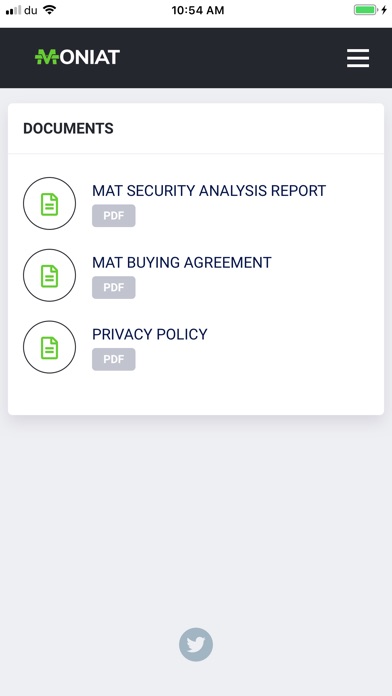The width and height of the screenshot is (392, 696).
Task: Tap the cellular signal bars icon
Action: [x=13, y=10]
